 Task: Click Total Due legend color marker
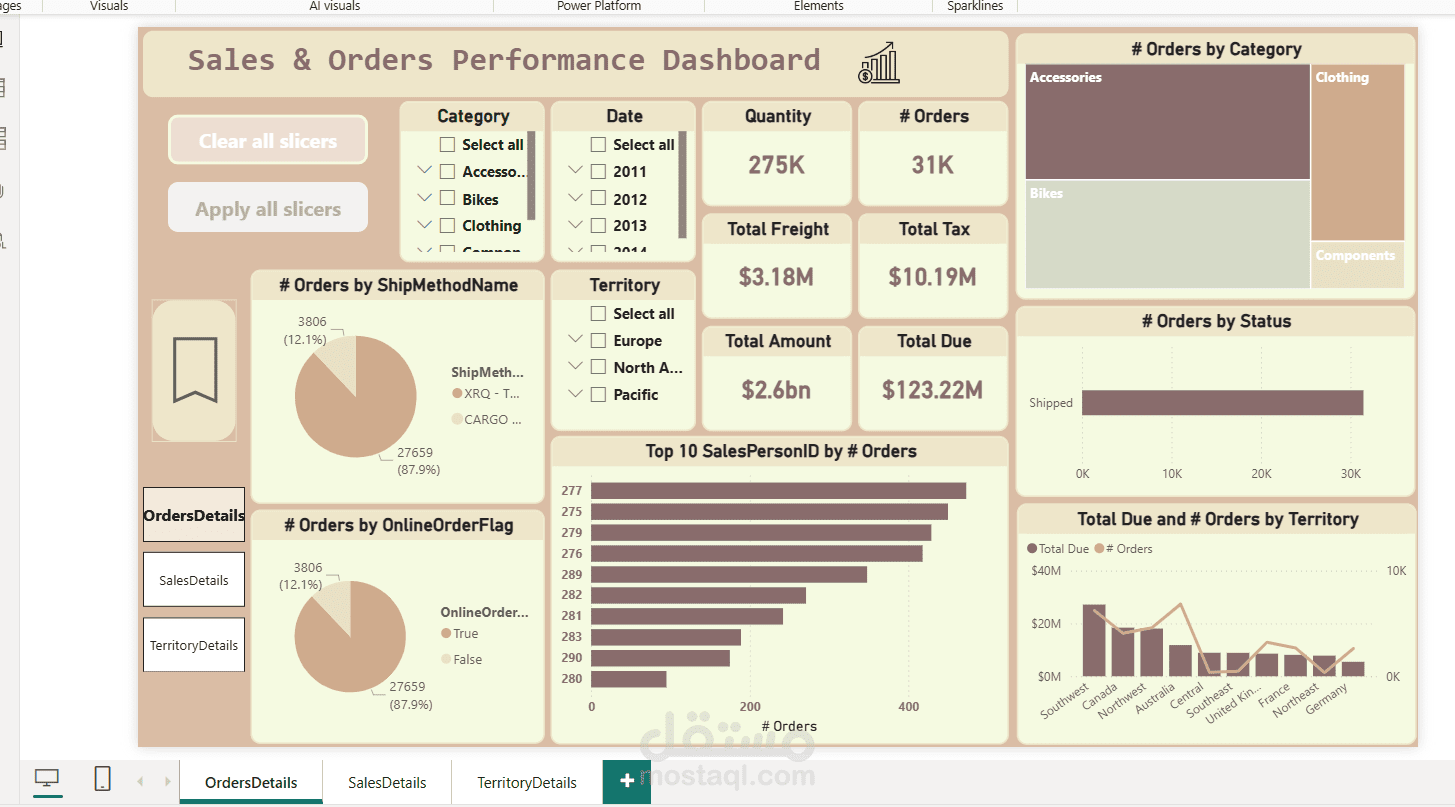(x=1032, y=549)
